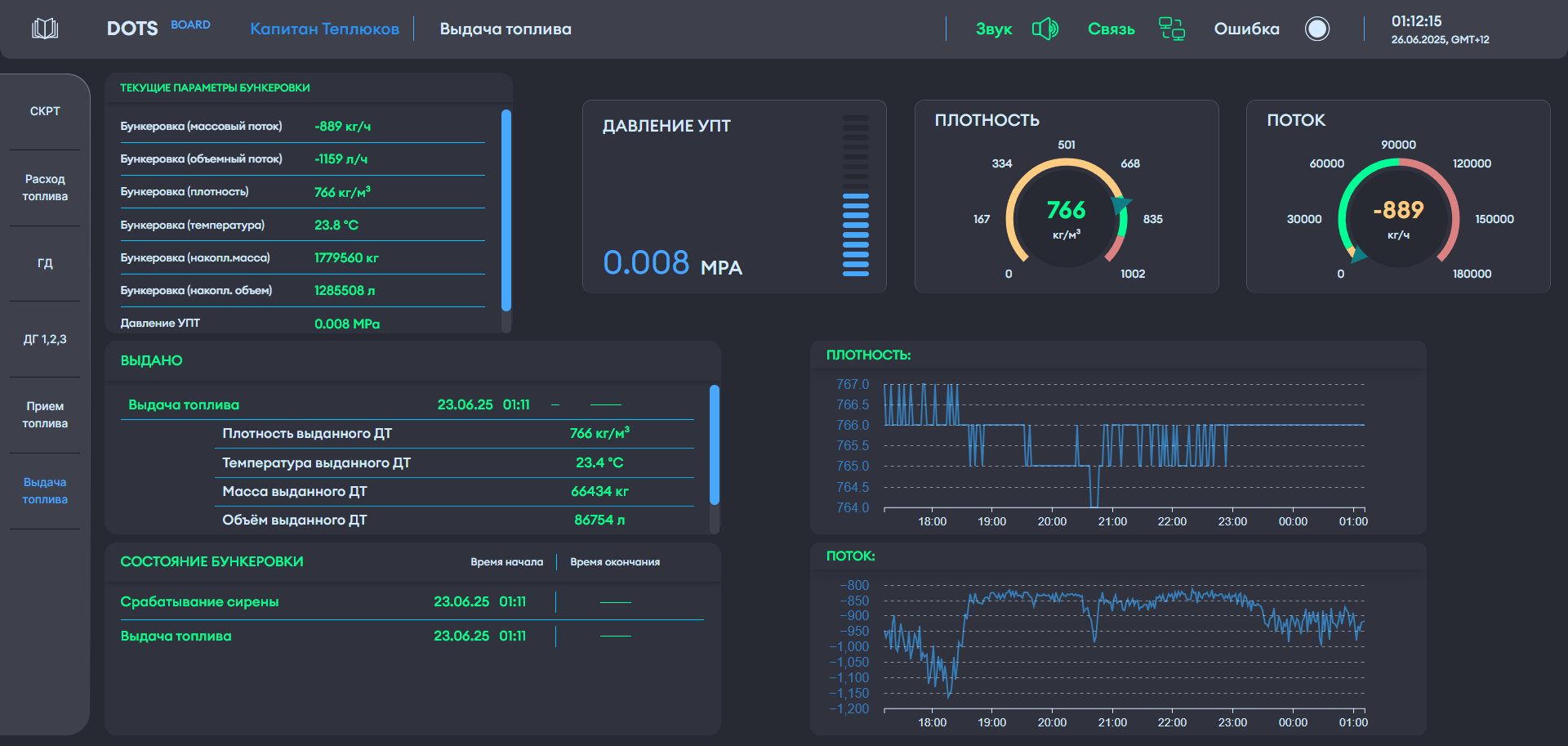Click the Связь label in header

[x=1111, y=29]
